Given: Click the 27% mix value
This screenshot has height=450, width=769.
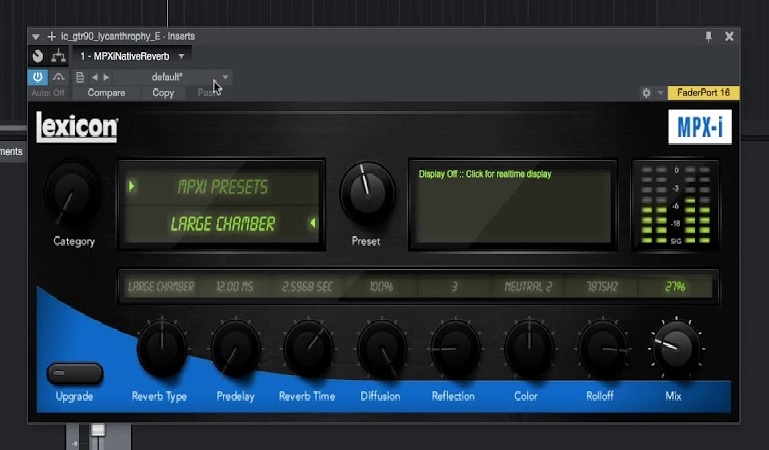Looking at the screenshot, I should pos(675,287).
